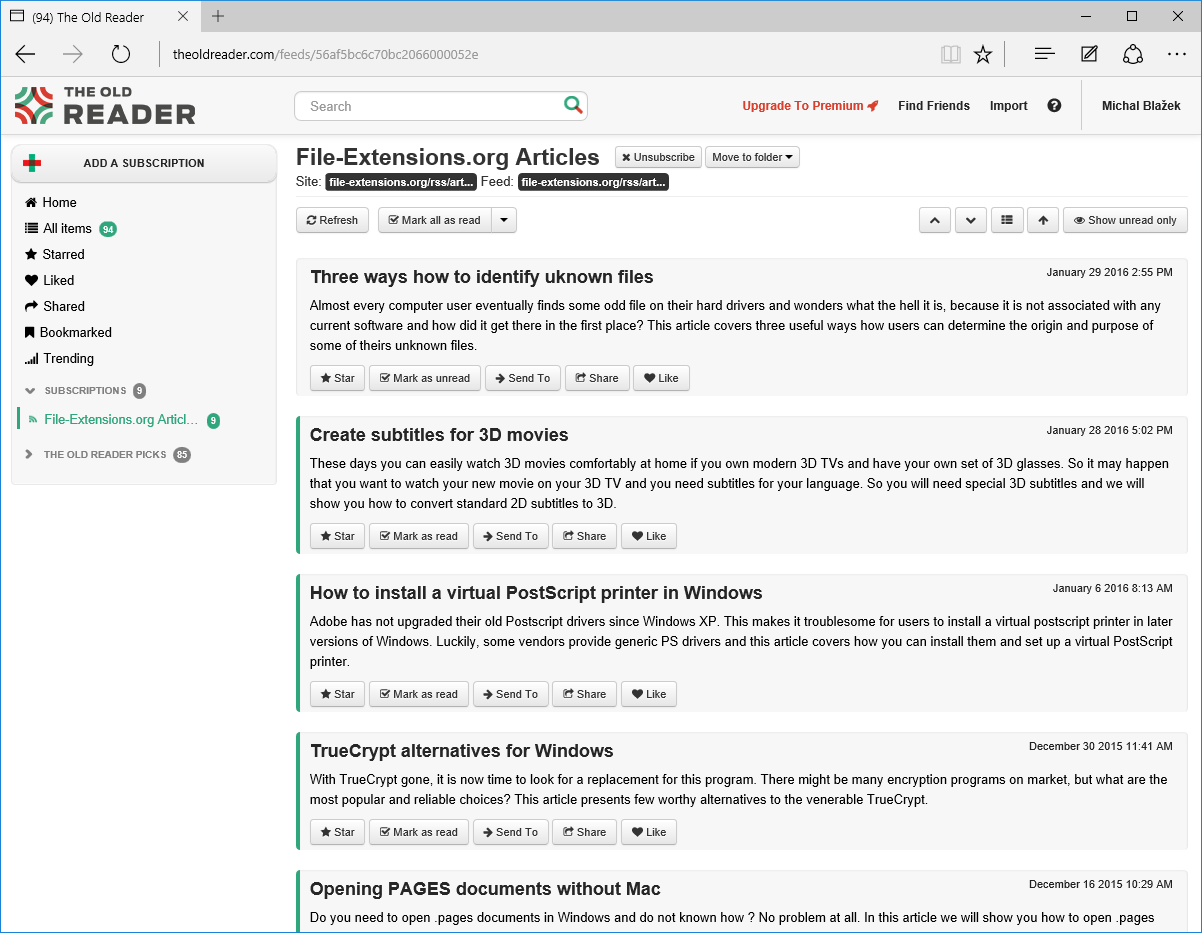Click the help question mark icon

click(1054, 105)
